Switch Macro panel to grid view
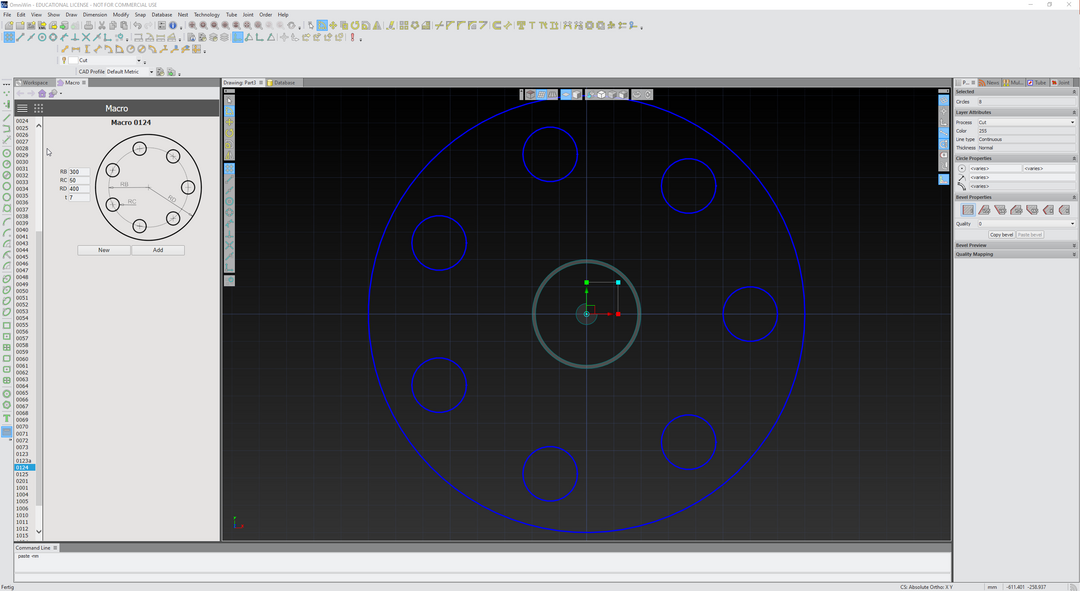Viewport: 1080px width, 591px height. click(x=39, y=108)
